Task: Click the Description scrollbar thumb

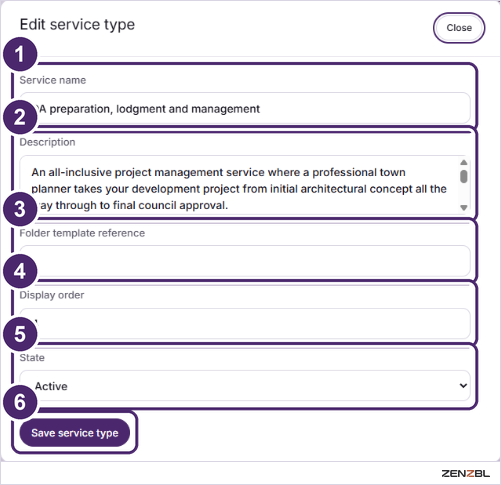Action: pyautogui.click(x=464, y=177)
